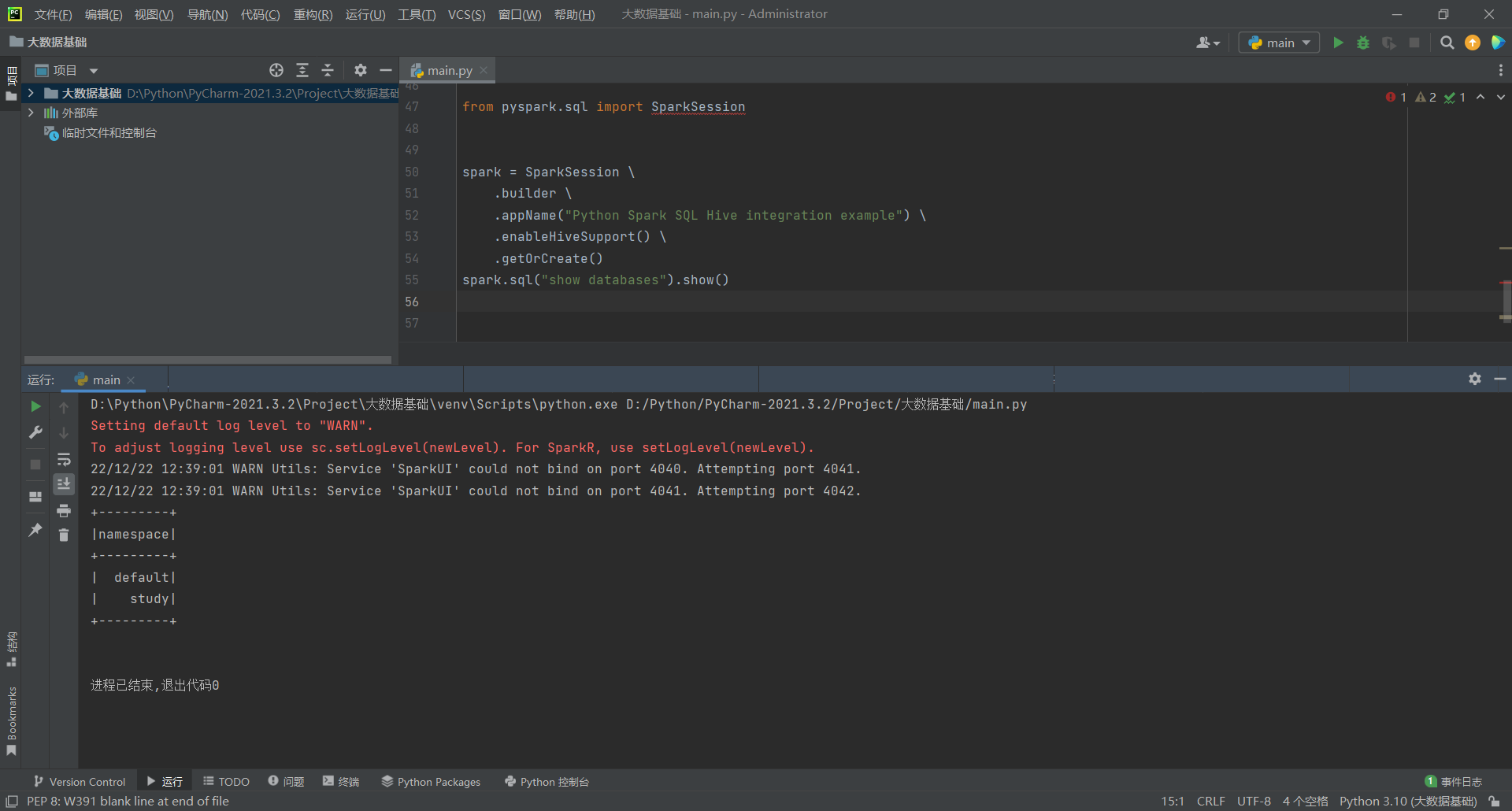Image resolution: width=1512 pixels, height=811 pixels.
Task: Open the CRLF line separator selector
Action: 1211,802
